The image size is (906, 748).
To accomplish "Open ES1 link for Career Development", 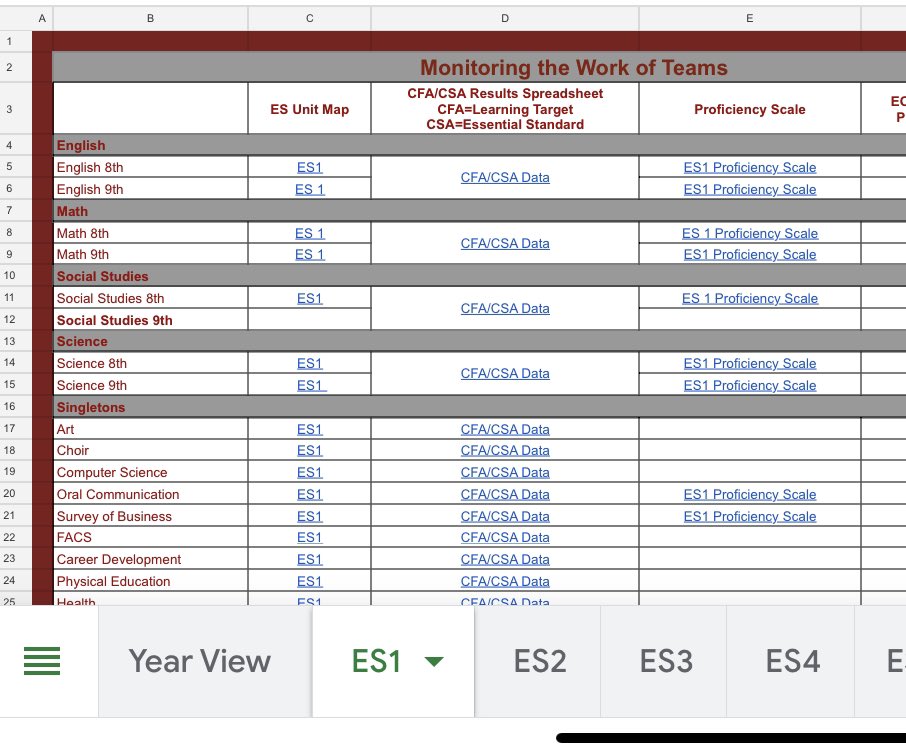I will coord(310,560).
